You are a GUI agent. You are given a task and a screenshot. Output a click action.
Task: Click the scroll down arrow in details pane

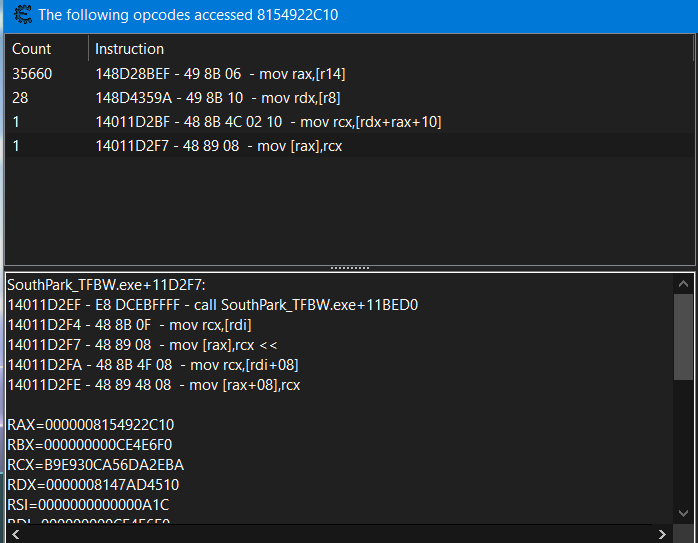(x=683, y=515)
